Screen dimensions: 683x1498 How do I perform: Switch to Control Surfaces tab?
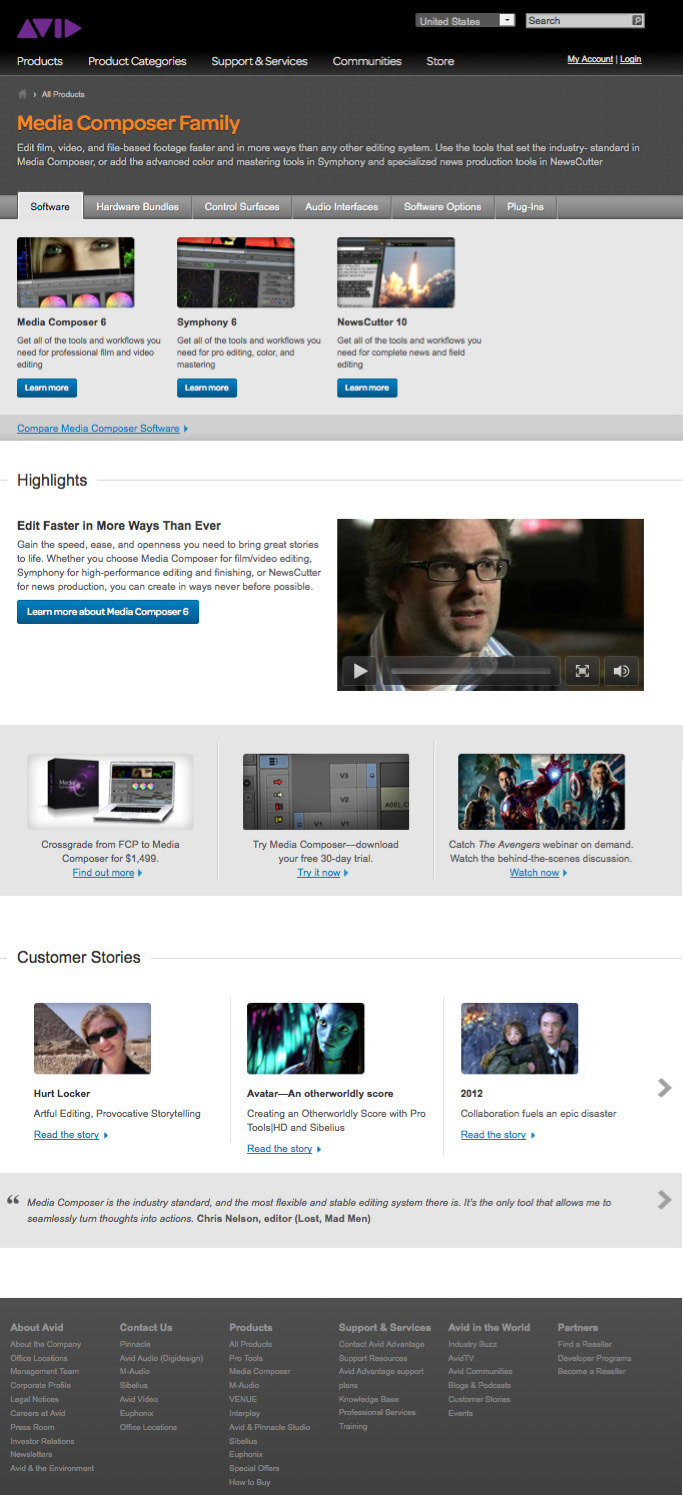coord(242,207)
